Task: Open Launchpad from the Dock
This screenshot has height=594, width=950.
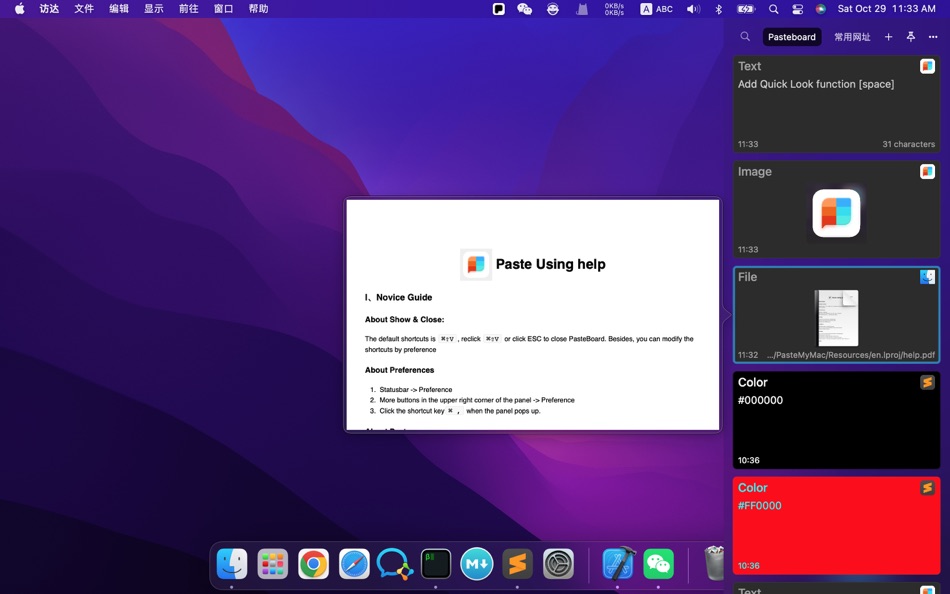Action: [273, 564]
